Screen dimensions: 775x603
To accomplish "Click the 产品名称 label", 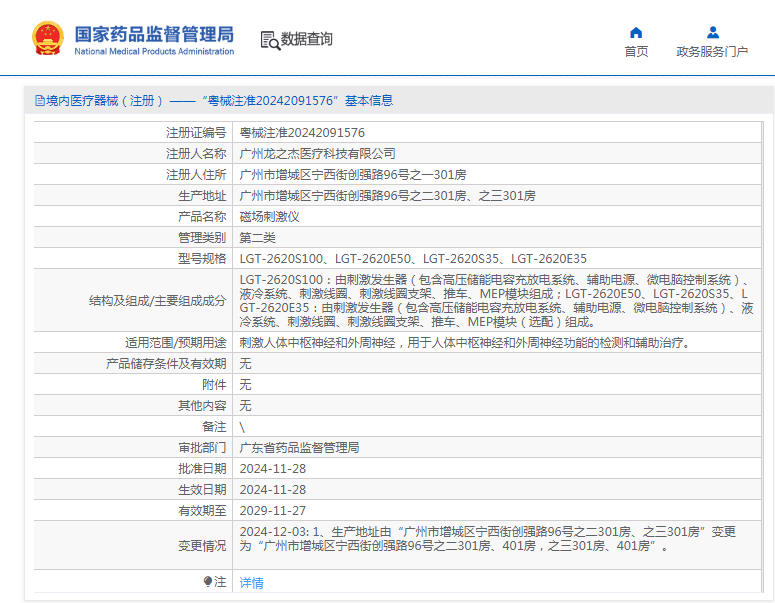I will [202, 216].
